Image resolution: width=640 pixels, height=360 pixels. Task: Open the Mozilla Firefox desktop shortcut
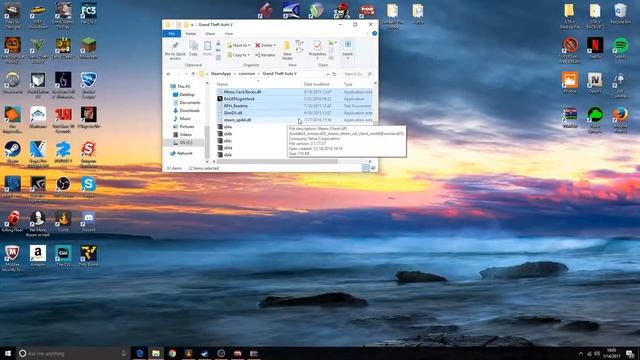(620, 120)
